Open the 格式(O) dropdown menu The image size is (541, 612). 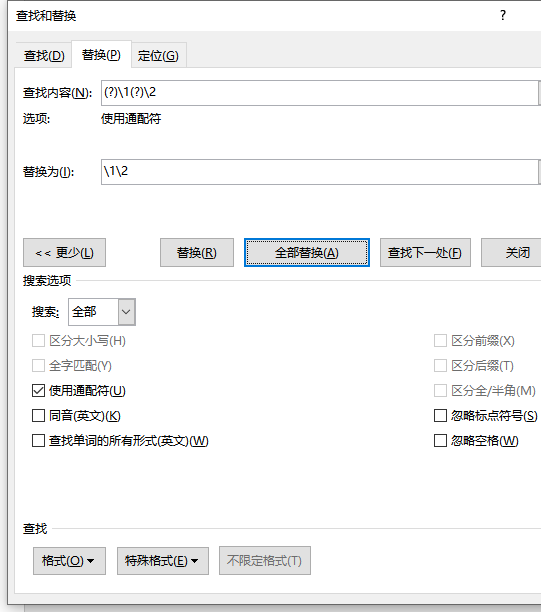(69, 561)
